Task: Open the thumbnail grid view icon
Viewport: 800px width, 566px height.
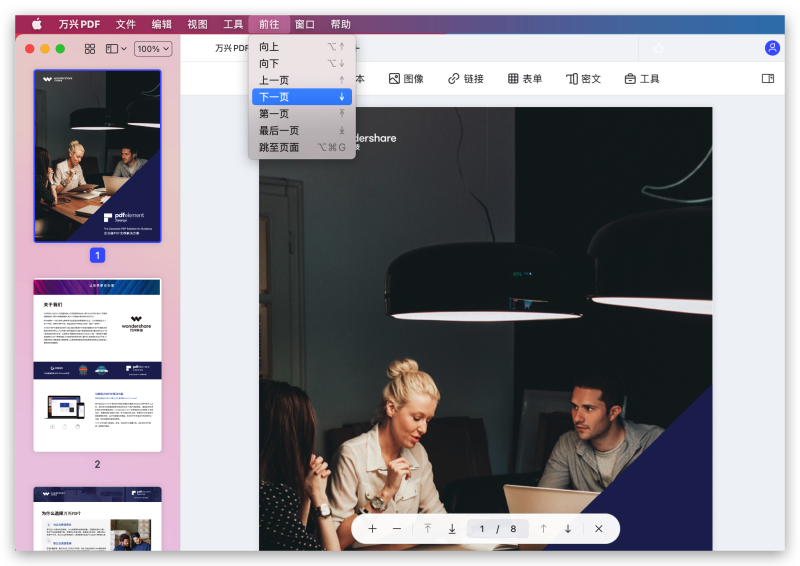Action: click(90, 48)
